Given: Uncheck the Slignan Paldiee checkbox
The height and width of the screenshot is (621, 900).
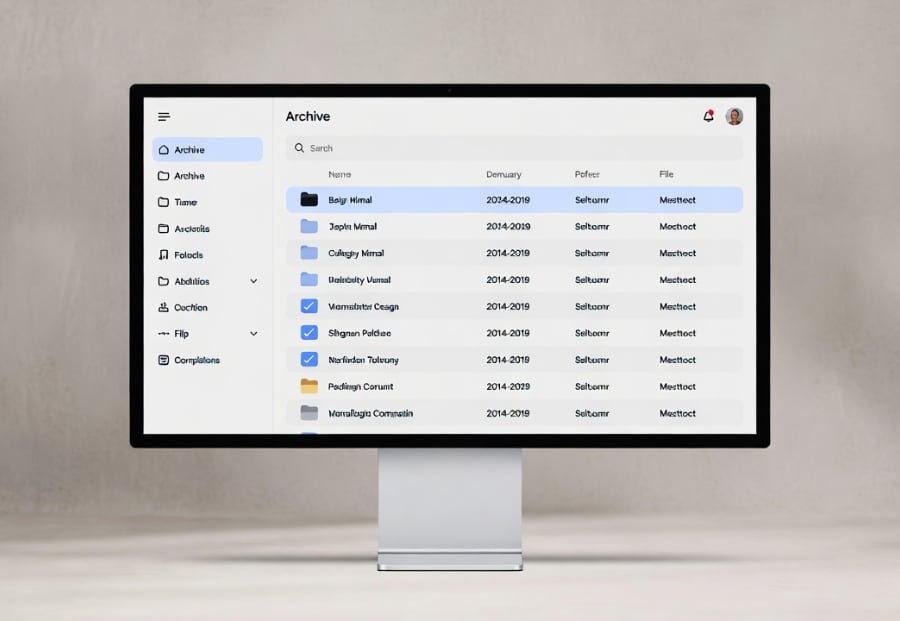Looking at the screenshot, I should [x=309, y=333].
